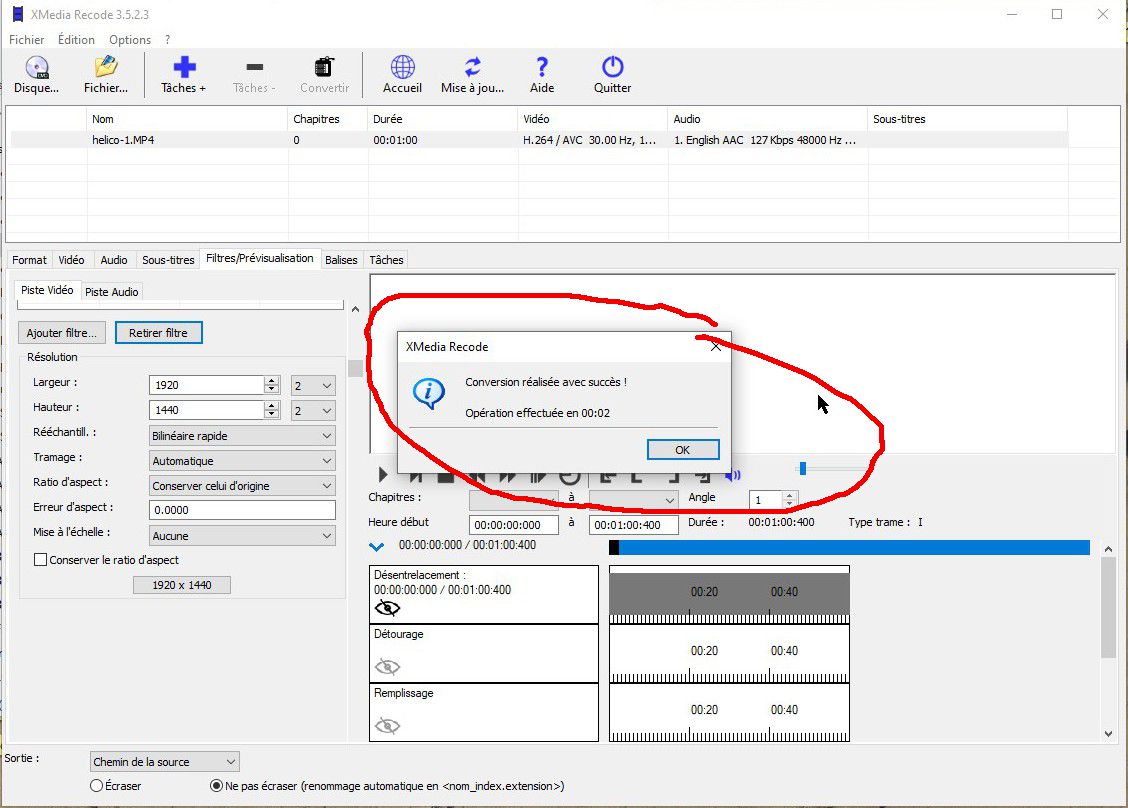The width and height of the screenshot is (1128, 808).
Task: Open Mise à l'échelle Aucune dropdown
Action: (242, 535)
